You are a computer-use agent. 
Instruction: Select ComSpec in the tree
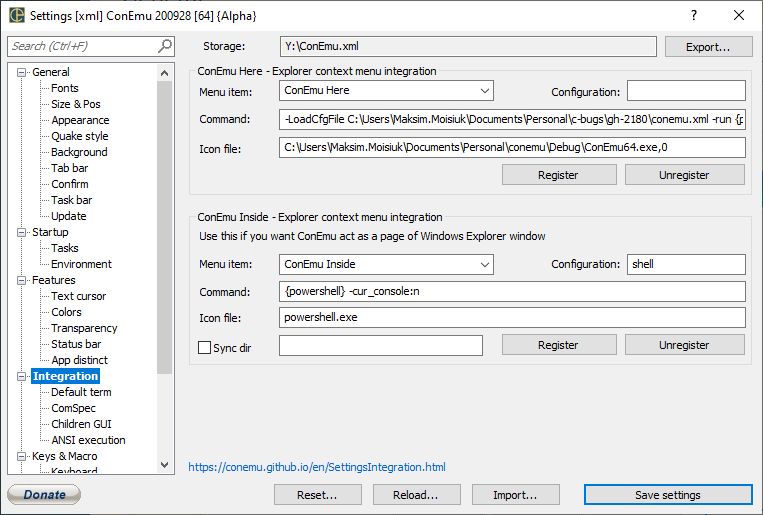[73, 408]
